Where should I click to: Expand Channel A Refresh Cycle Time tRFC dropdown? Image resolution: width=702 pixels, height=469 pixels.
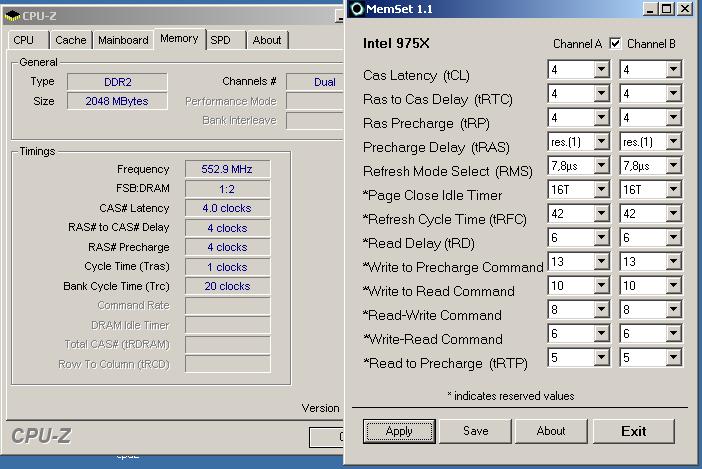pyautogui.click(x=602, y=213)
